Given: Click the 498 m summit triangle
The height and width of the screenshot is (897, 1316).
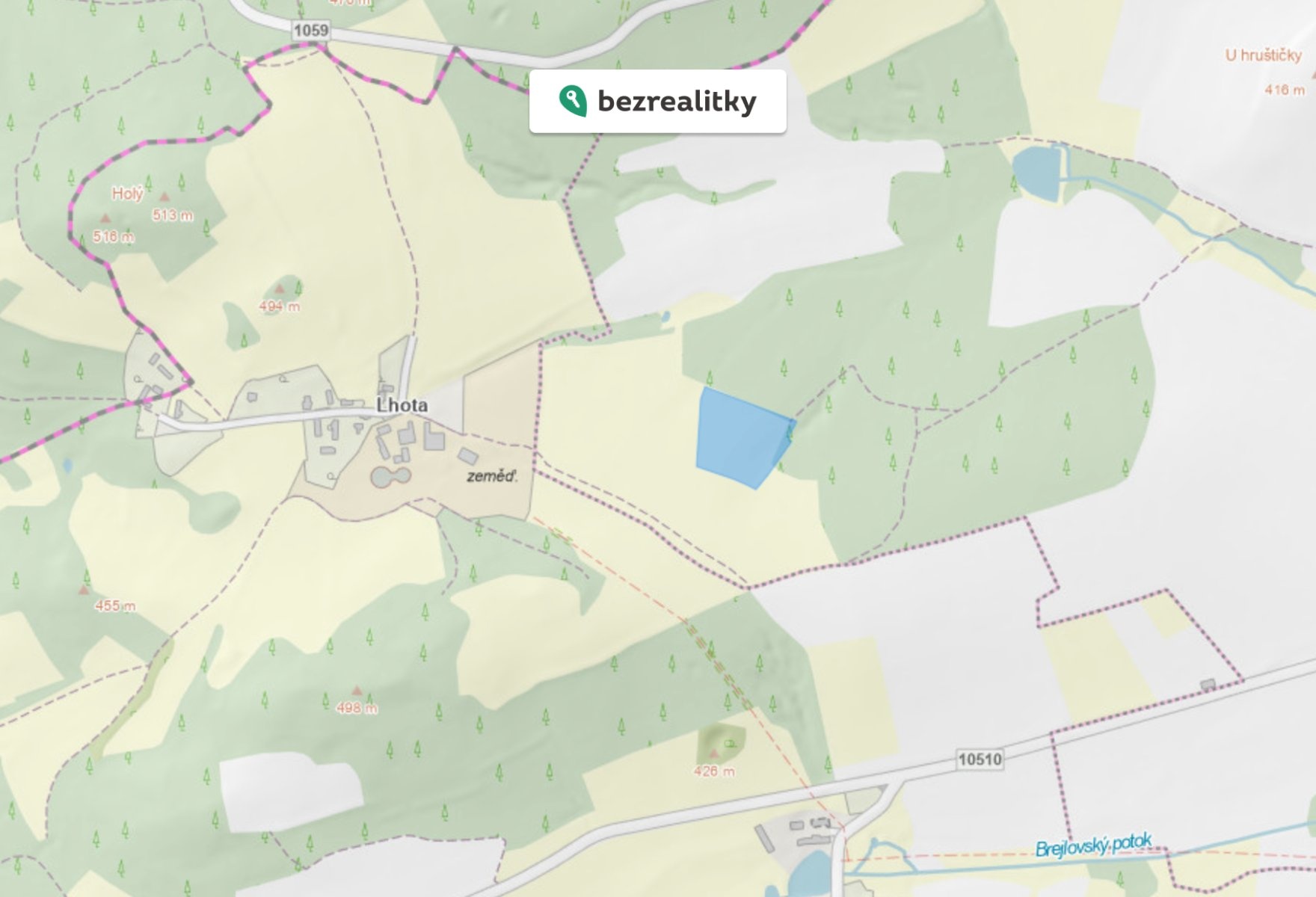Looking at the screenshot, I should pyautogui.click(x=357, y=691).
